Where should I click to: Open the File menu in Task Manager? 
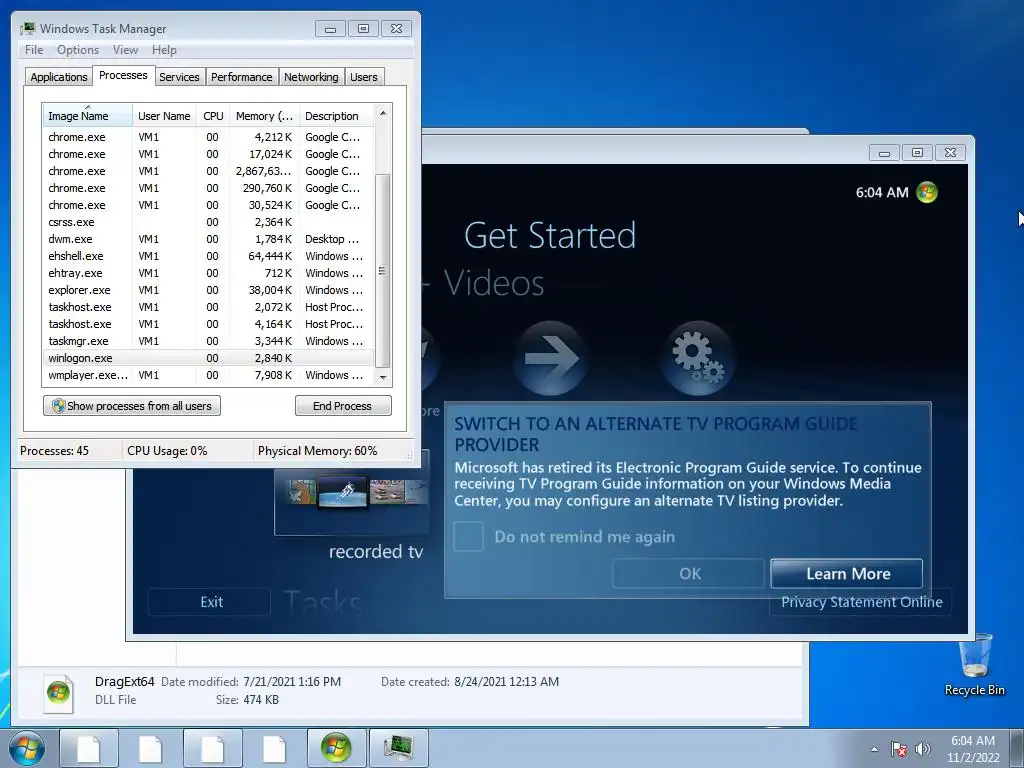click(34, 50)
